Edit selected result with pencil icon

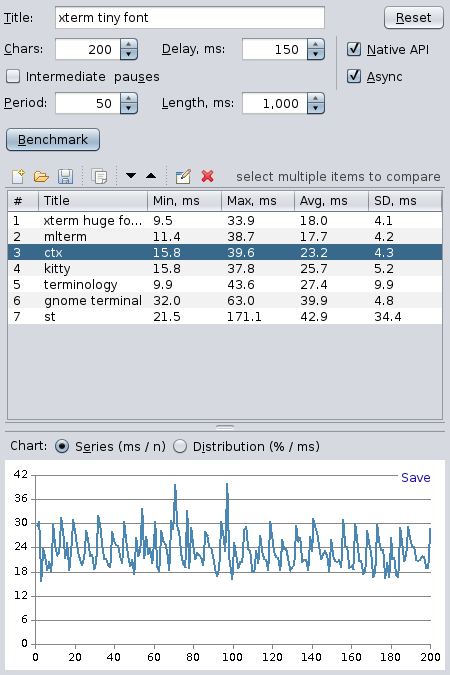(x=183, y=176)
